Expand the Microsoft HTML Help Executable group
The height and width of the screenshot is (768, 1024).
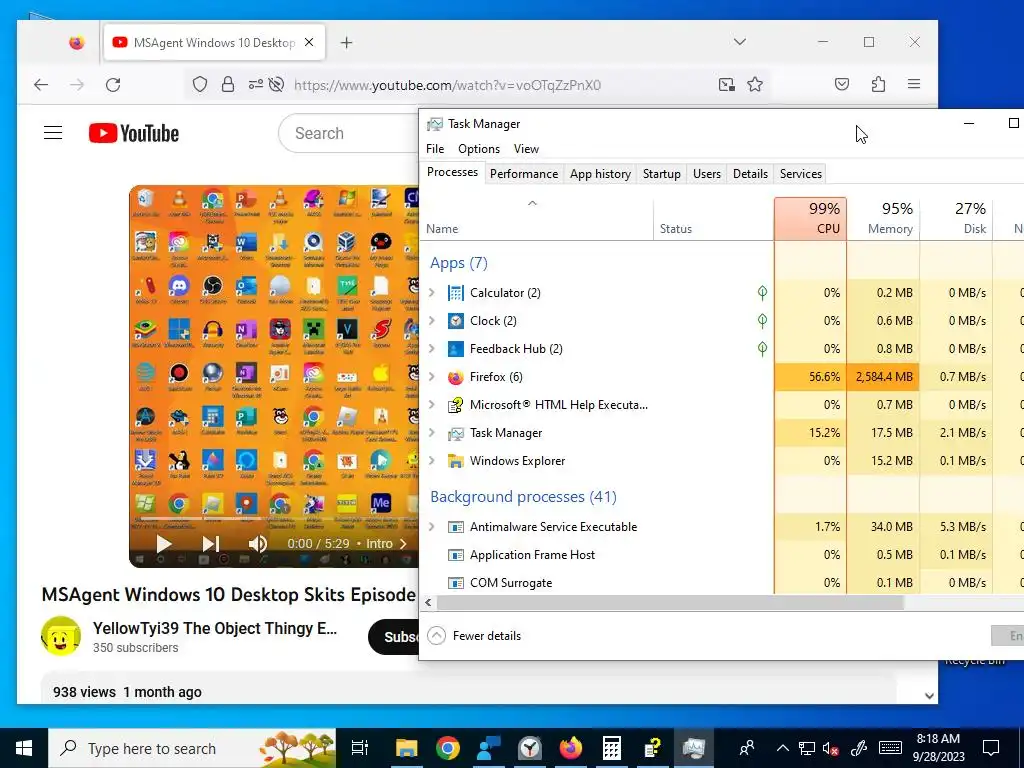point(432,405)
